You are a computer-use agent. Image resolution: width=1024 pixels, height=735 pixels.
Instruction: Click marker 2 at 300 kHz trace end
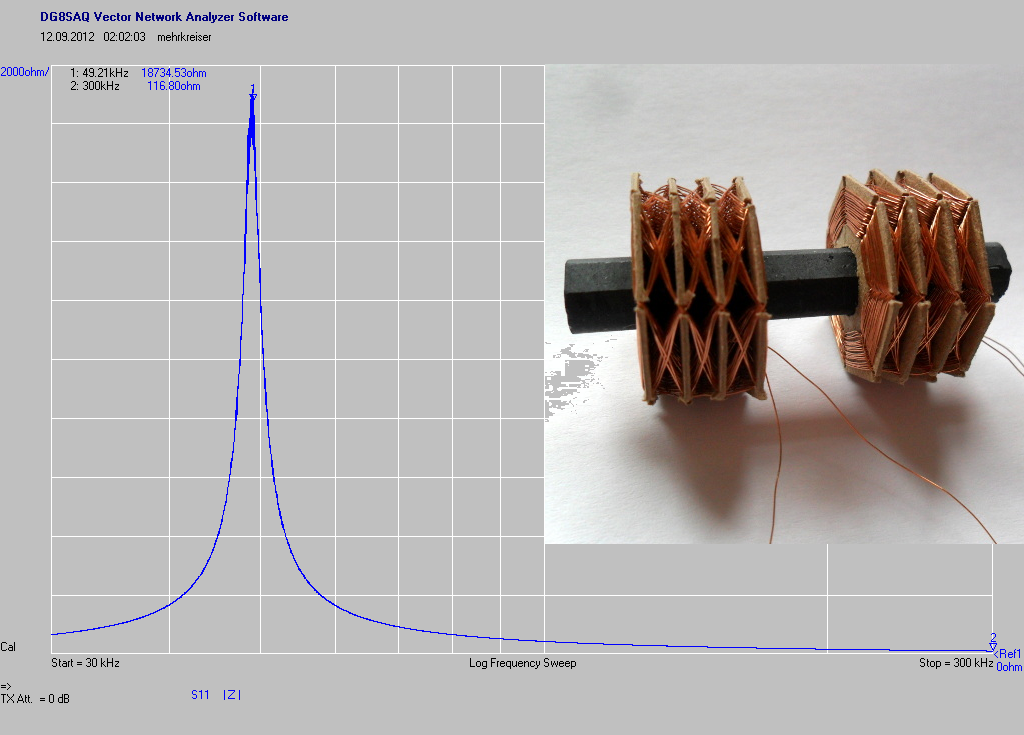tap(993, 641)
